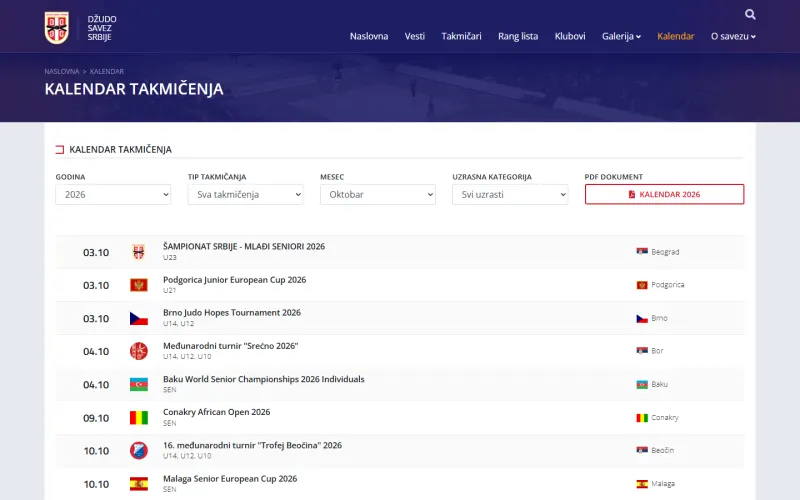Click Serbia crest icon in Šampionat Srbije row
800x500 pixels.
[139, 252]
